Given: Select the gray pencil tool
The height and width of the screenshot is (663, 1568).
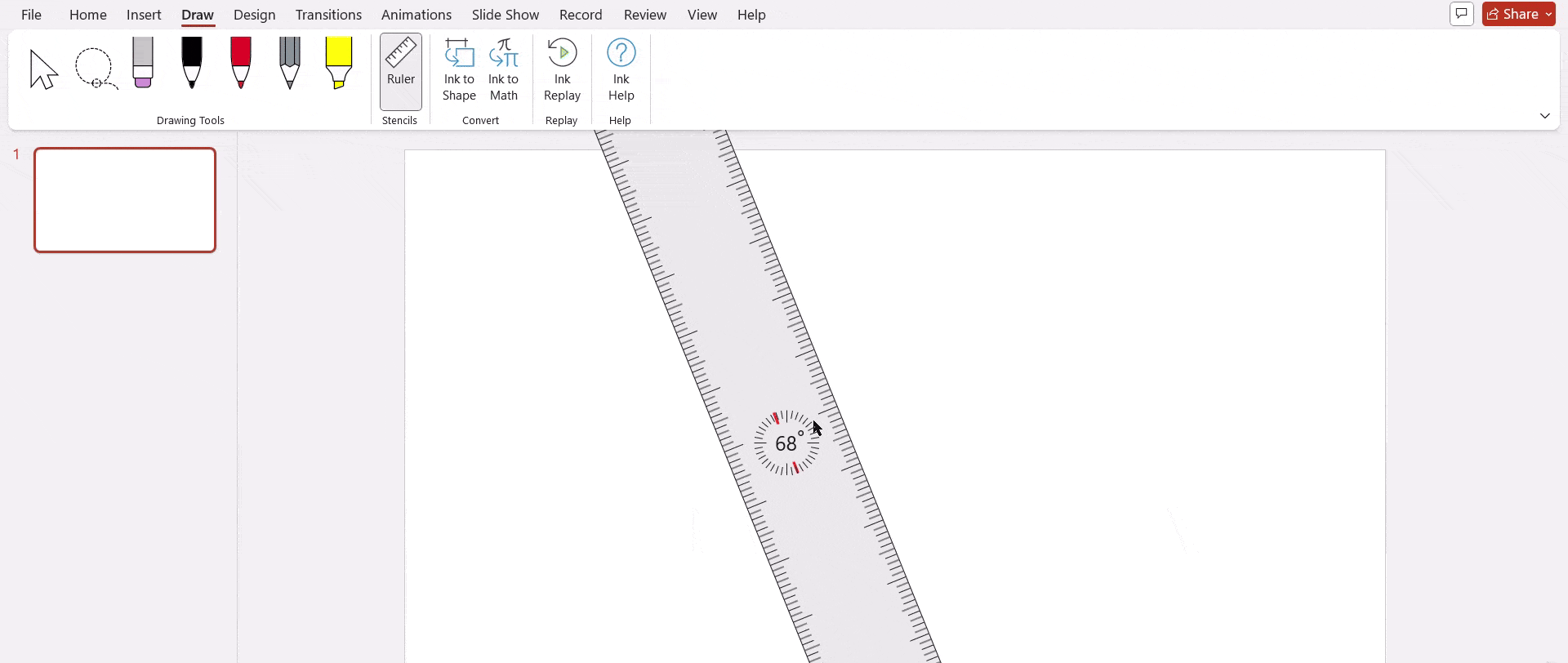Looking at the screenshot, I should click(x=289, y=63).
